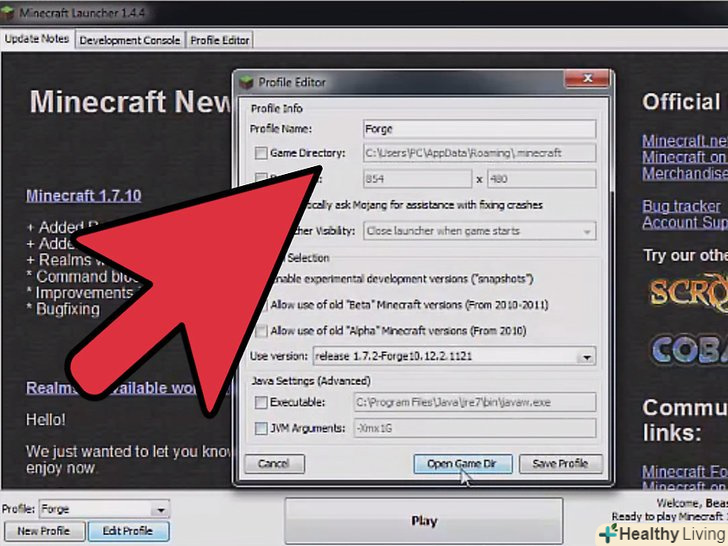The height and width of the screenshot is (546, 728).
Task: Click the Profile Name field containing Forge
Action: coord(480,129)
